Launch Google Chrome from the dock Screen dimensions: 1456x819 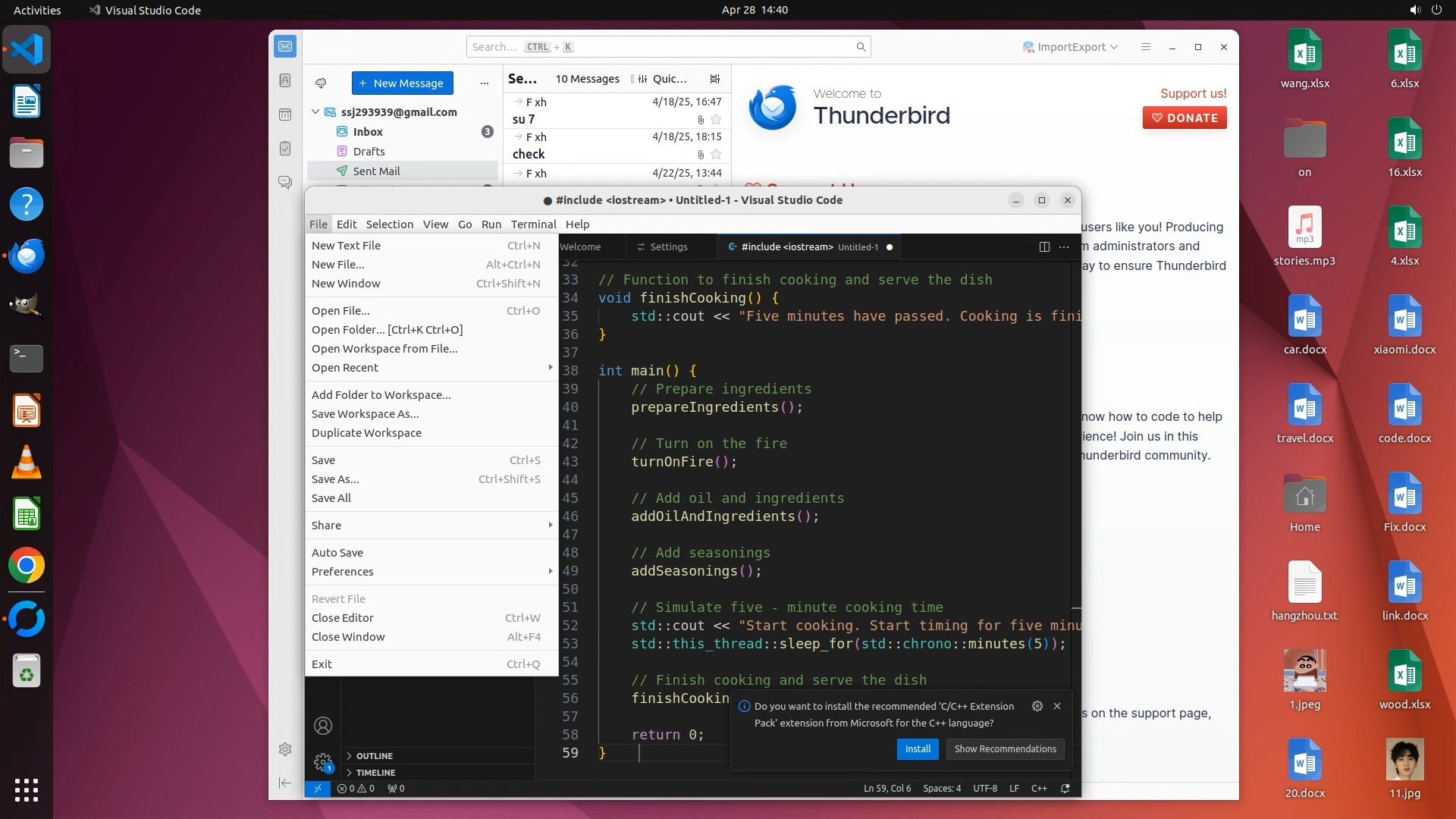click(x=27, y=566)
